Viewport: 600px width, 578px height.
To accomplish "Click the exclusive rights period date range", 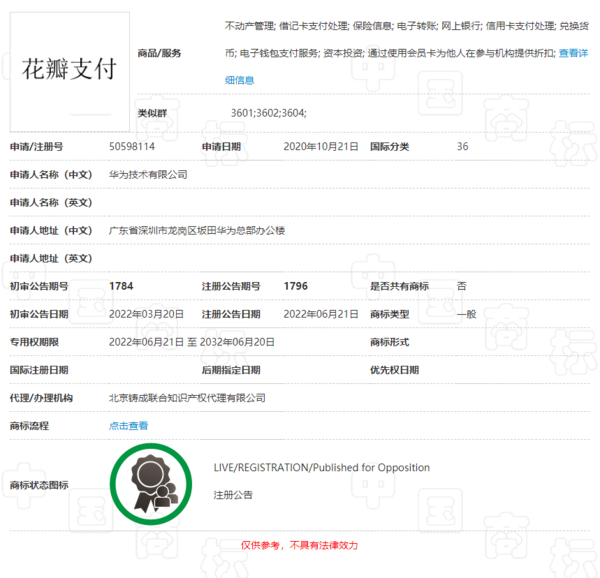I will click(x=192, y=342).
